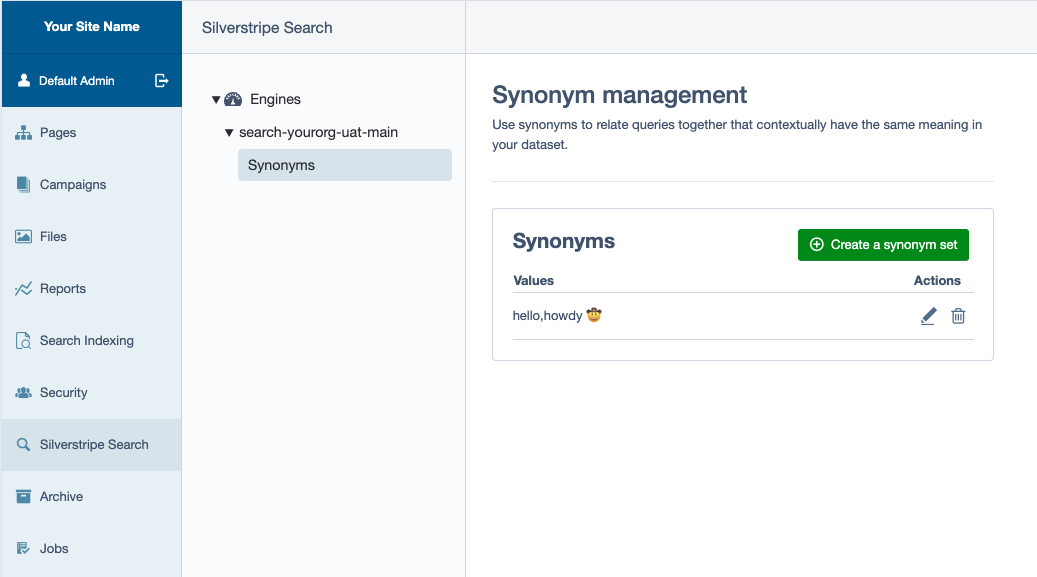Click the Security group icon
This screenshot has width=1037, height=577.
[23, 392]
